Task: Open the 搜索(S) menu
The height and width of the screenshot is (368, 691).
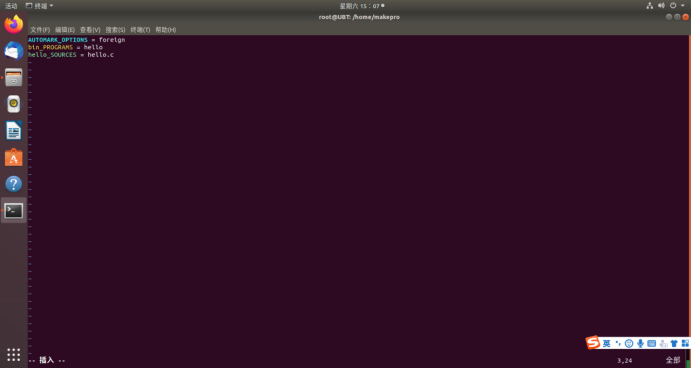Action: 115,30
